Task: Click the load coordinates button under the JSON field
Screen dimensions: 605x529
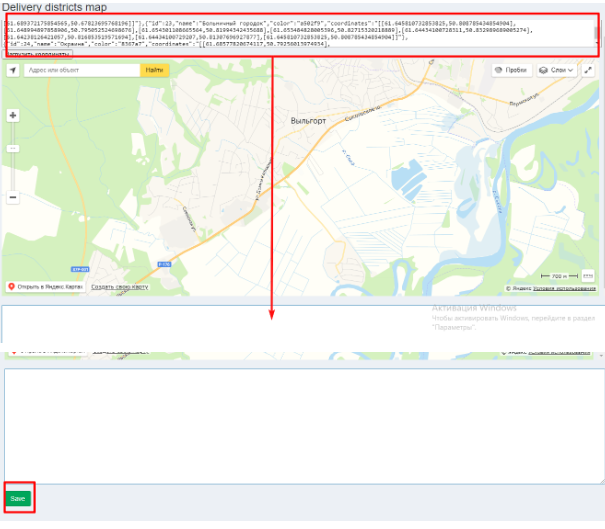Action: [x=37, y=54]
